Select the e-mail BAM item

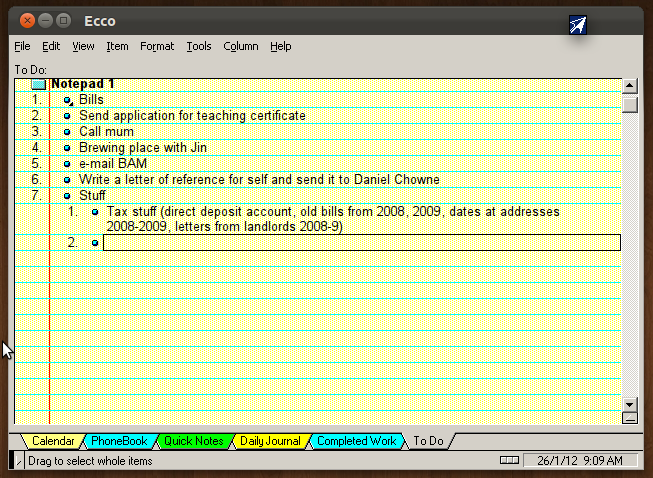[x=113, y=164]
